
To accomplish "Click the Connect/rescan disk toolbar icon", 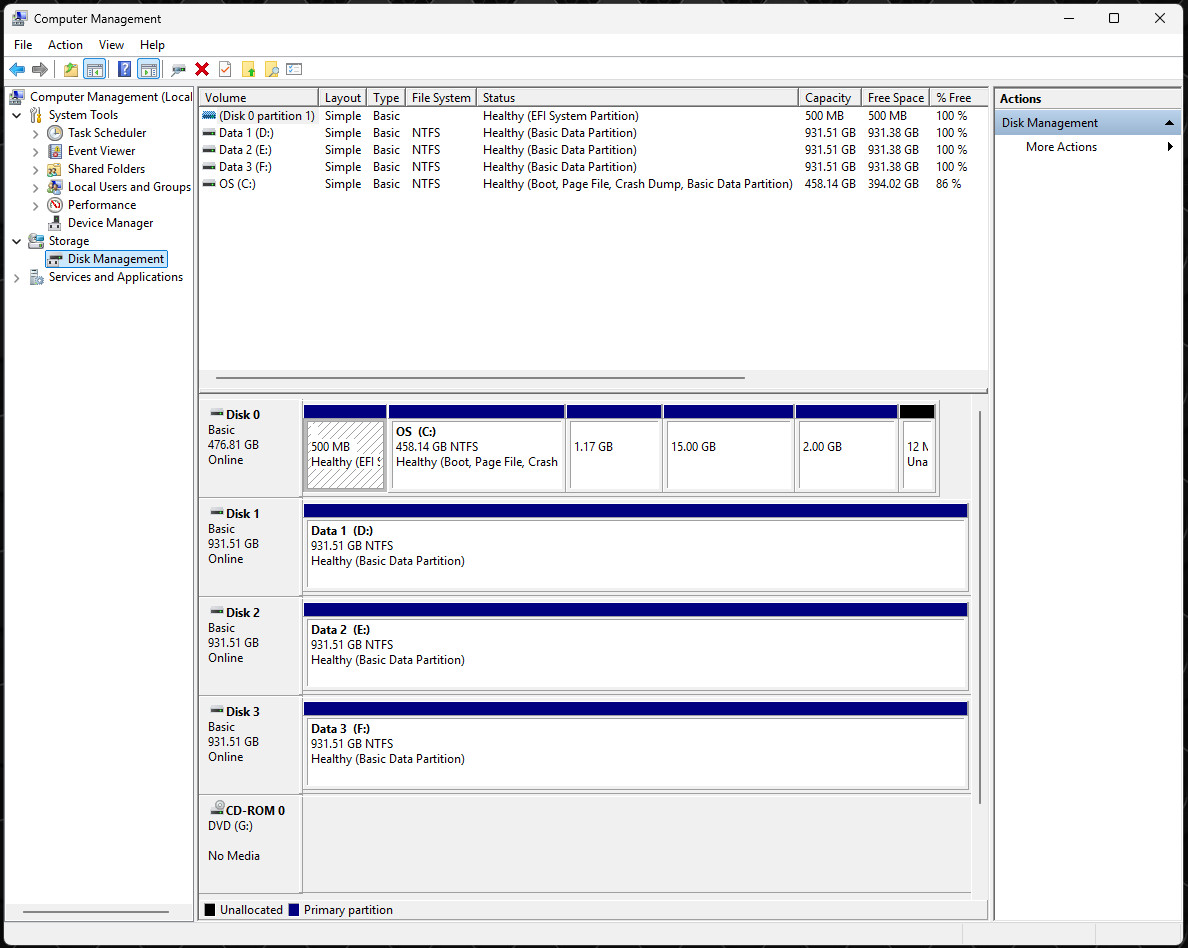I will [x=178, y=70].
